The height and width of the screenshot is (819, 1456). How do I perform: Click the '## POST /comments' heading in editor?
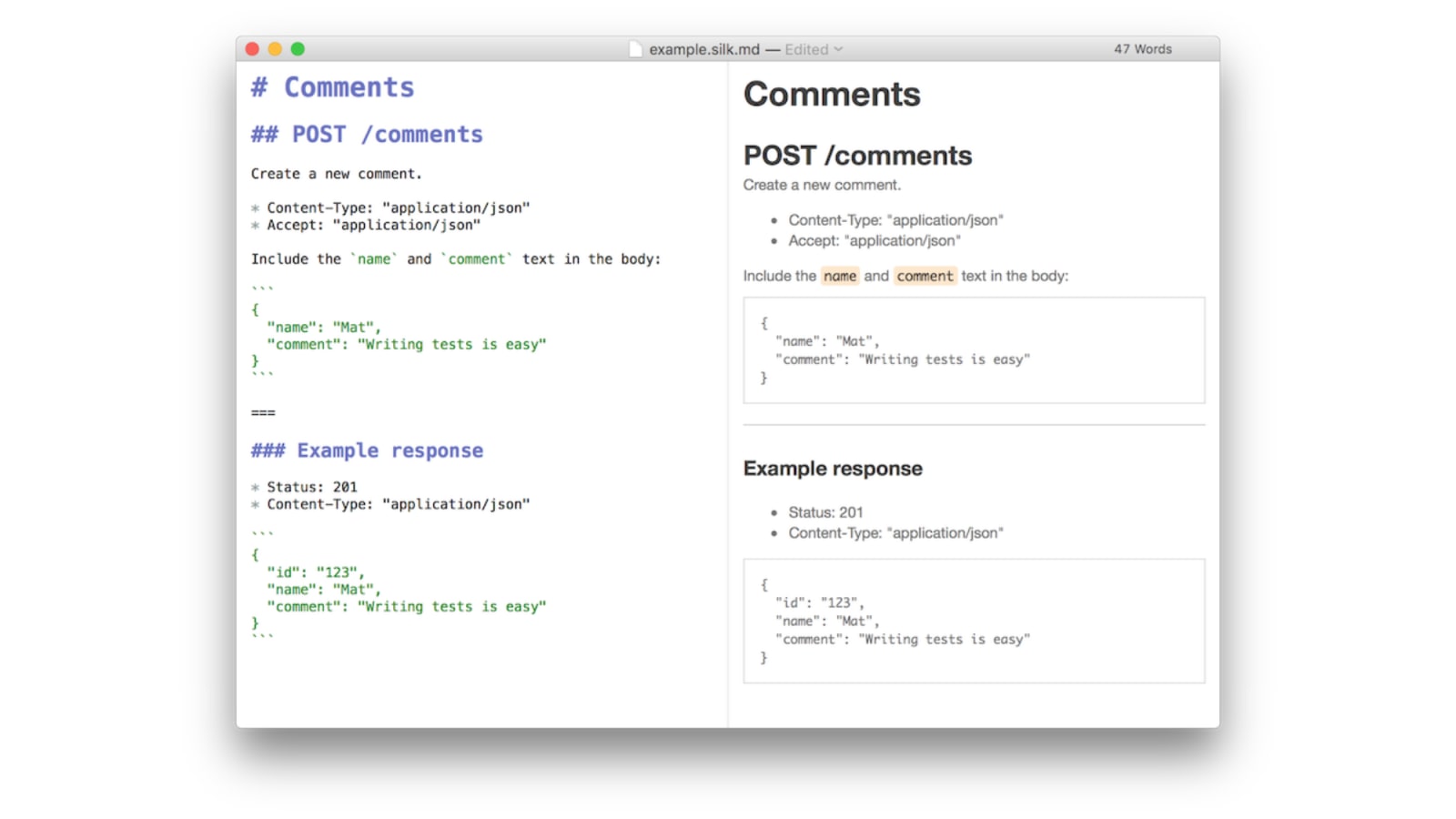click(367, 135)
